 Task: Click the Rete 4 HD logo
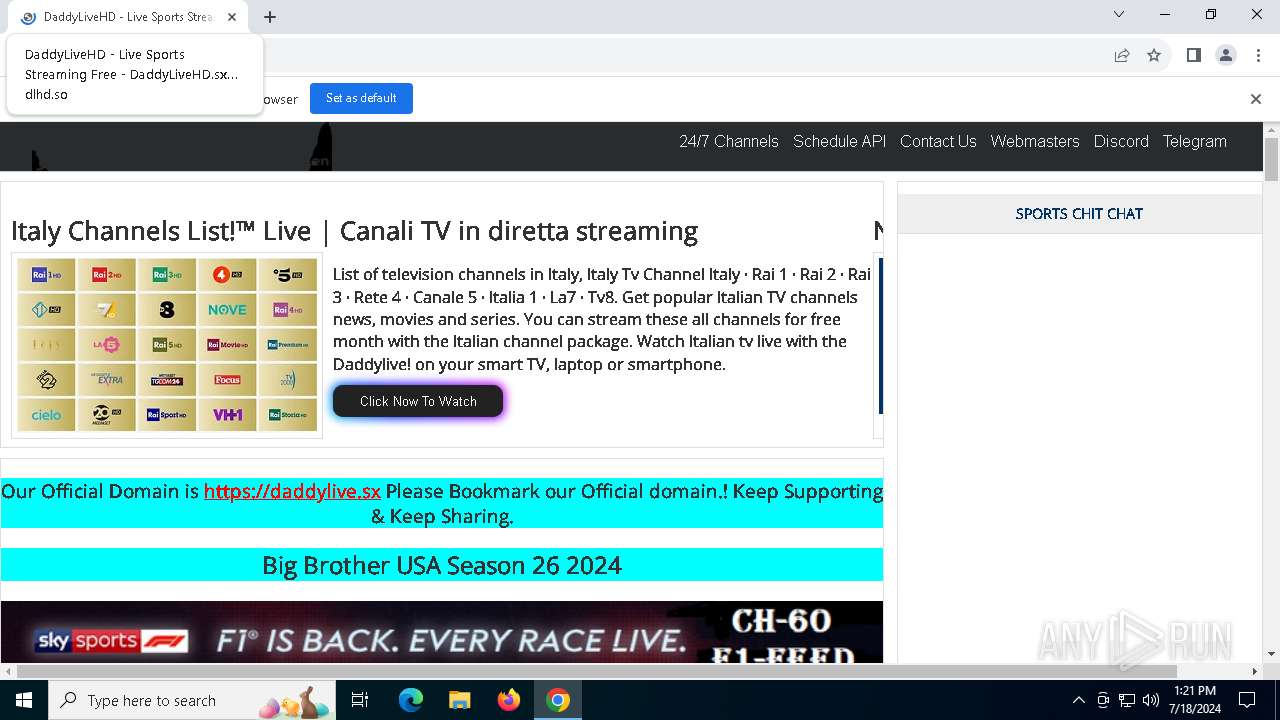(227, 275)
